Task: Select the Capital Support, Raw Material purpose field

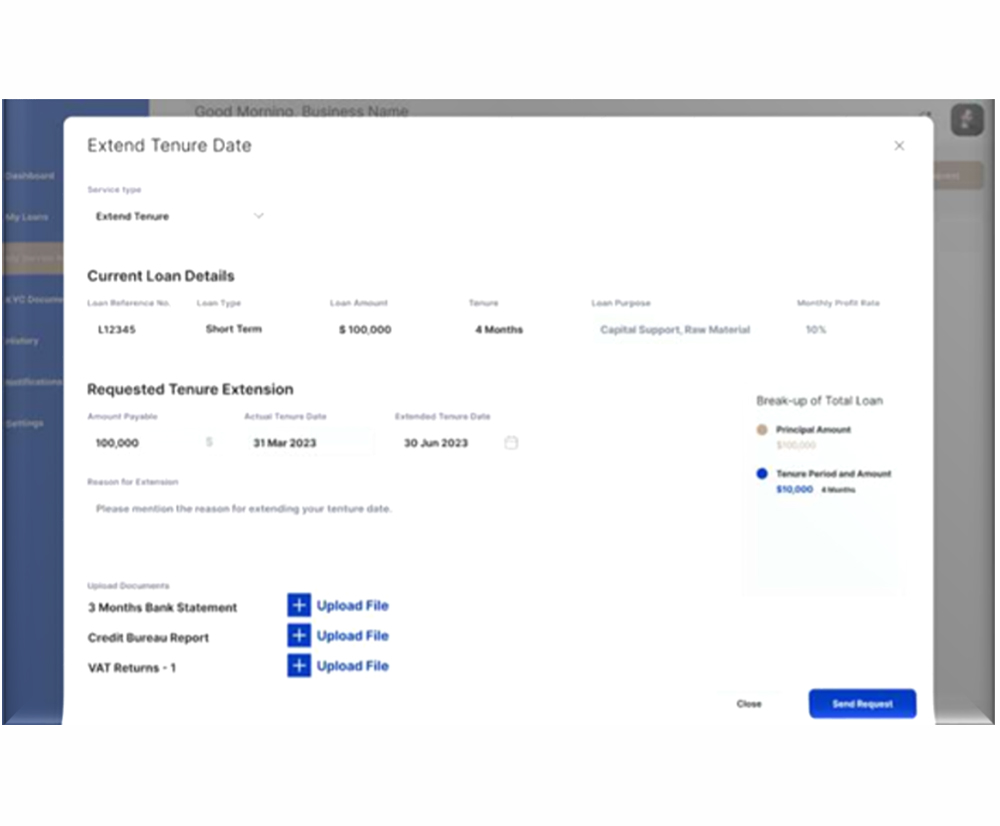Action: [x=675, y=330]
